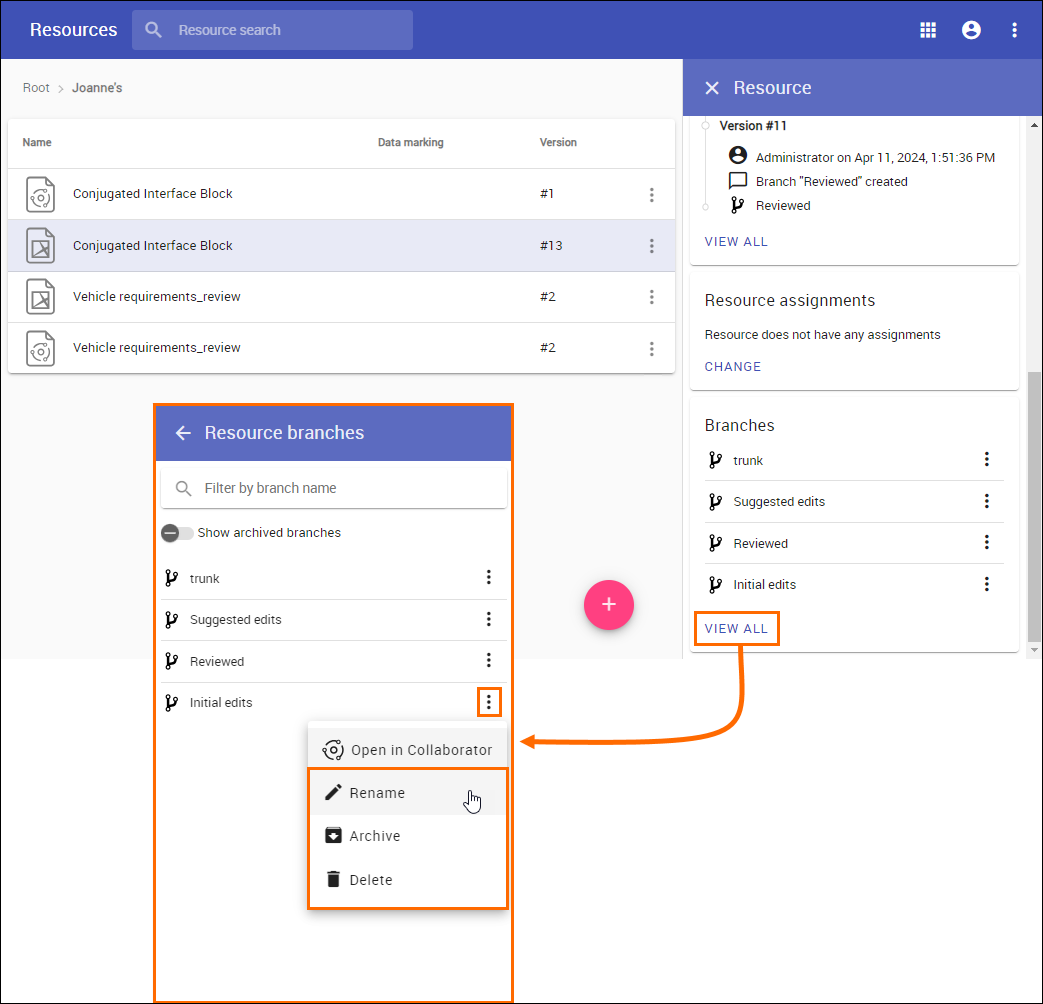Click the selected Conjugated Interface Block #13 file icon

41,246
